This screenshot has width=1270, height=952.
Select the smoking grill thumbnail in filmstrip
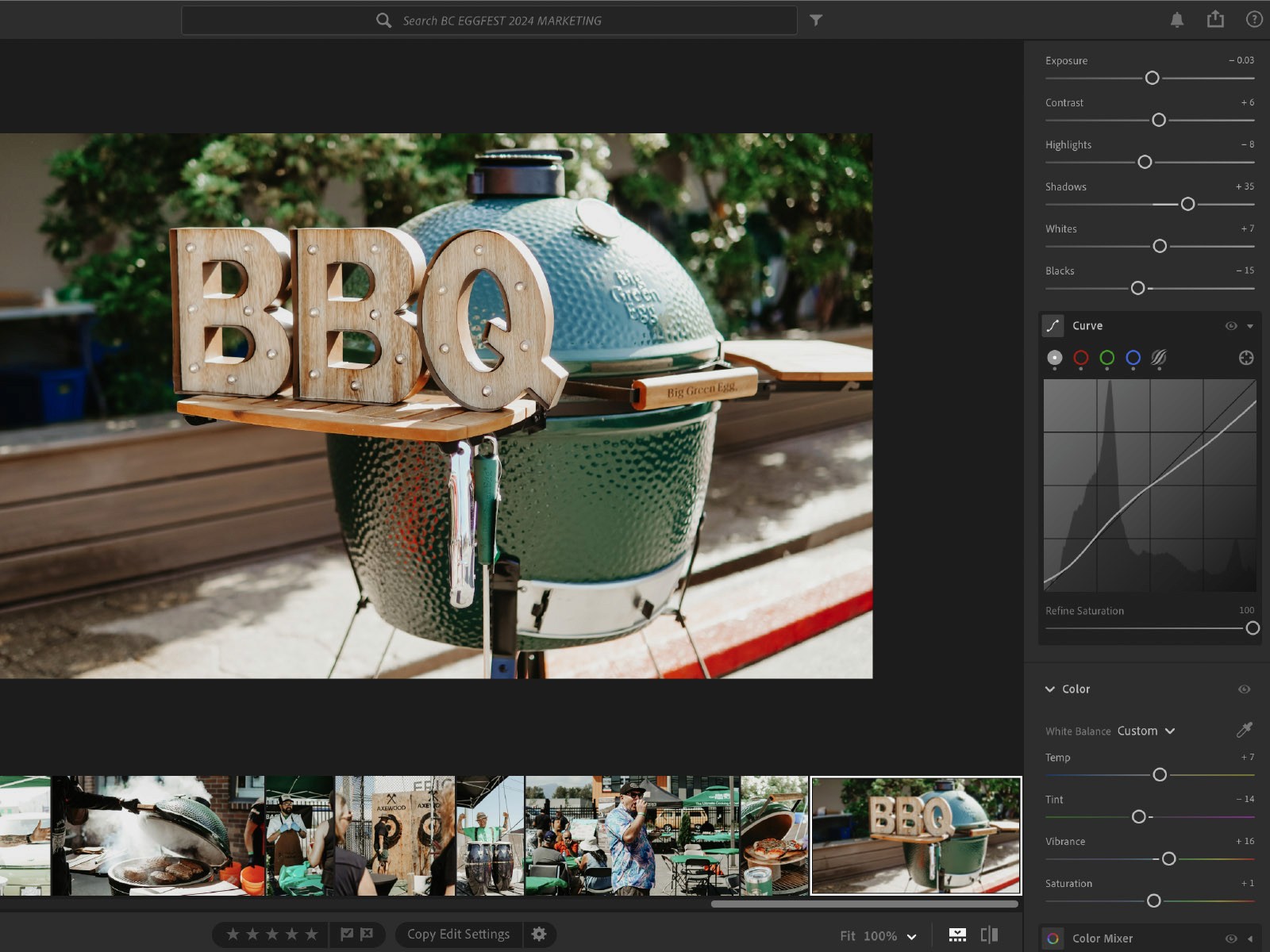(158, 835)
